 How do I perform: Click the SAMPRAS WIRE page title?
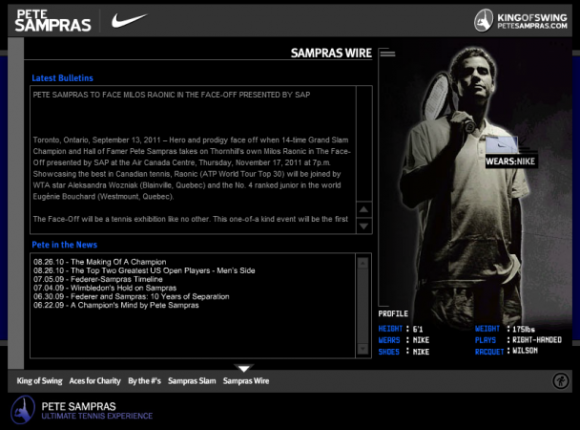coord(331,53)
